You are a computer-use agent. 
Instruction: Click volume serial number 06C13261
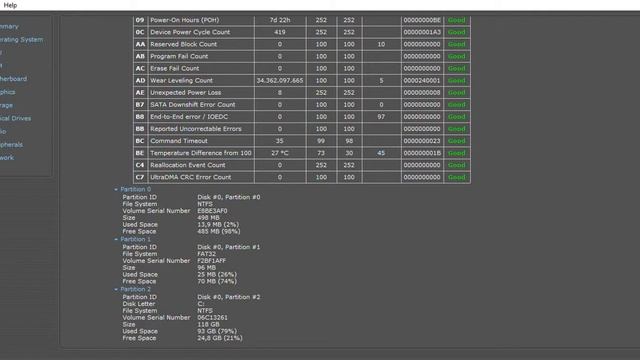coord(212,318)
